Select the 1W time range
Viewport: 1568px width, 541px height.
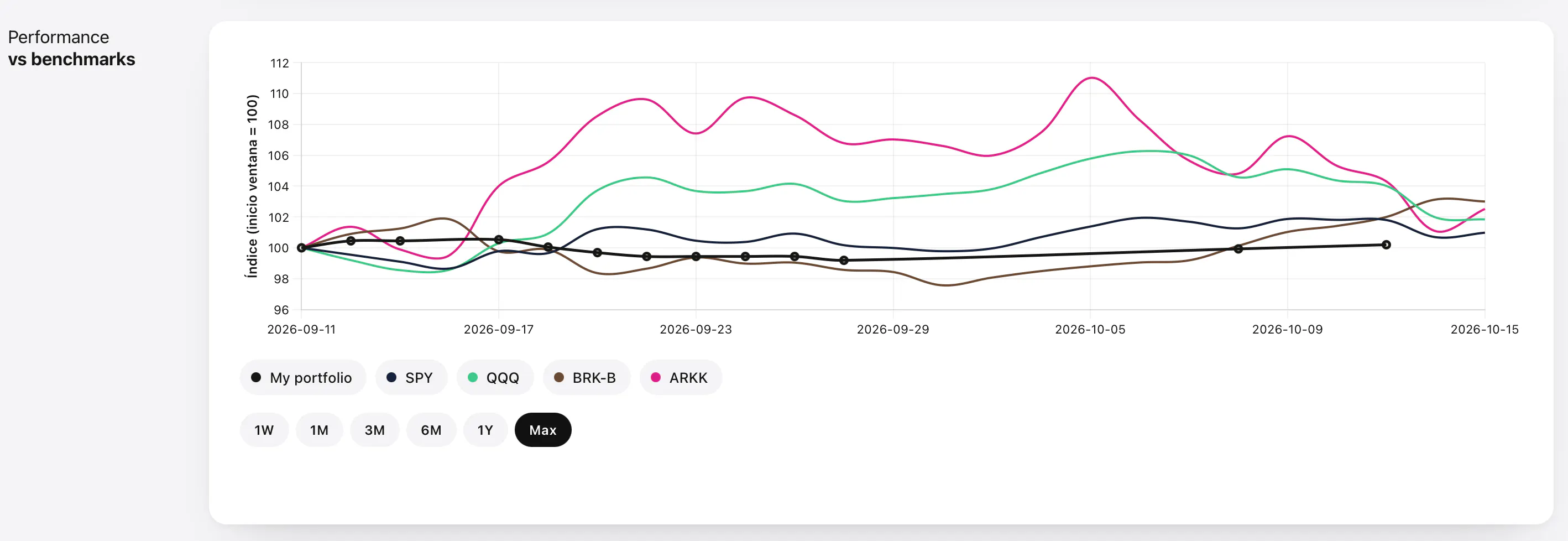click(264, 430)
